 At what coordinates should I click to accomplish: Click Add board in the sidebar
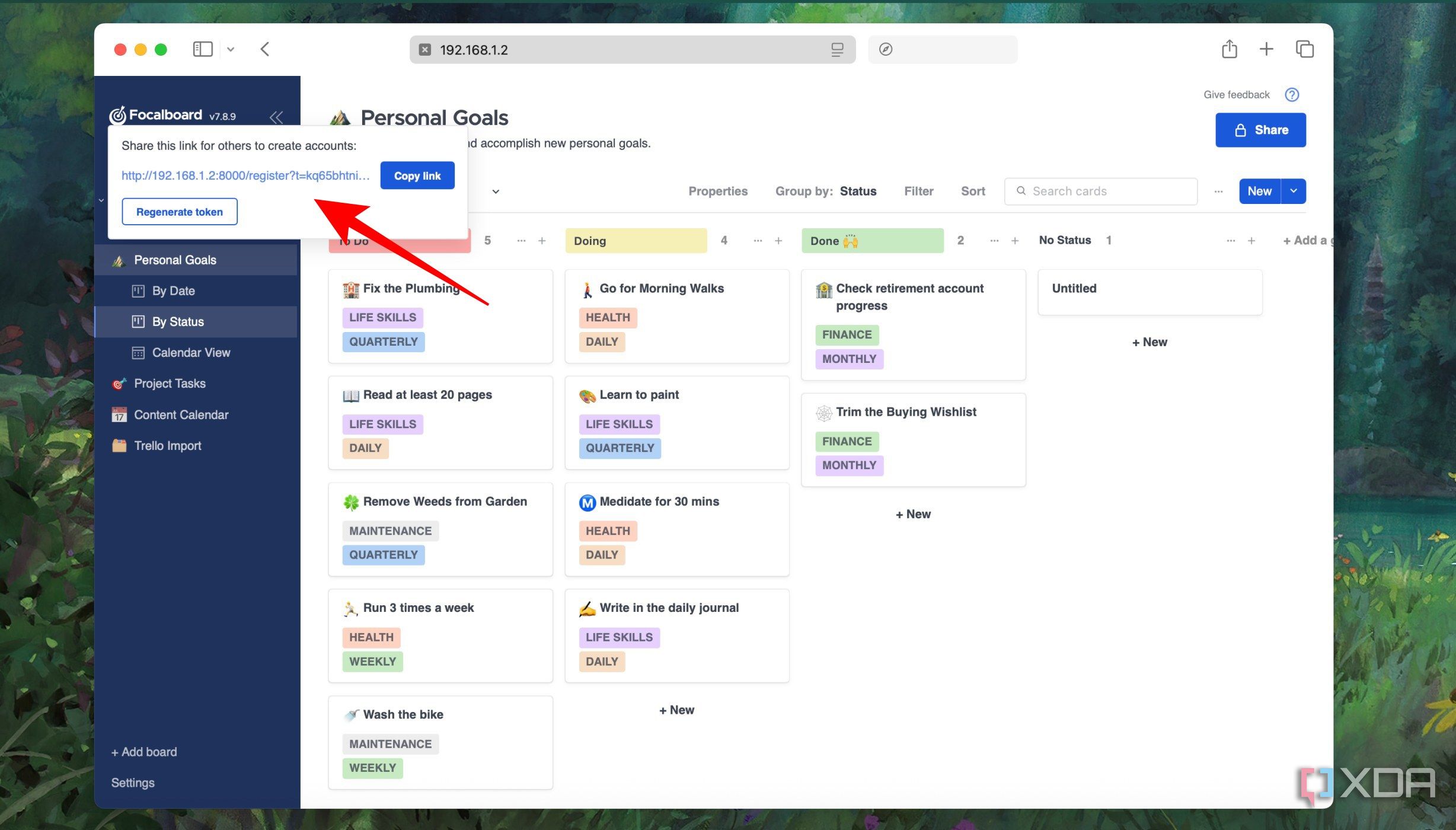pyautogui.click(x=144, y=752)
